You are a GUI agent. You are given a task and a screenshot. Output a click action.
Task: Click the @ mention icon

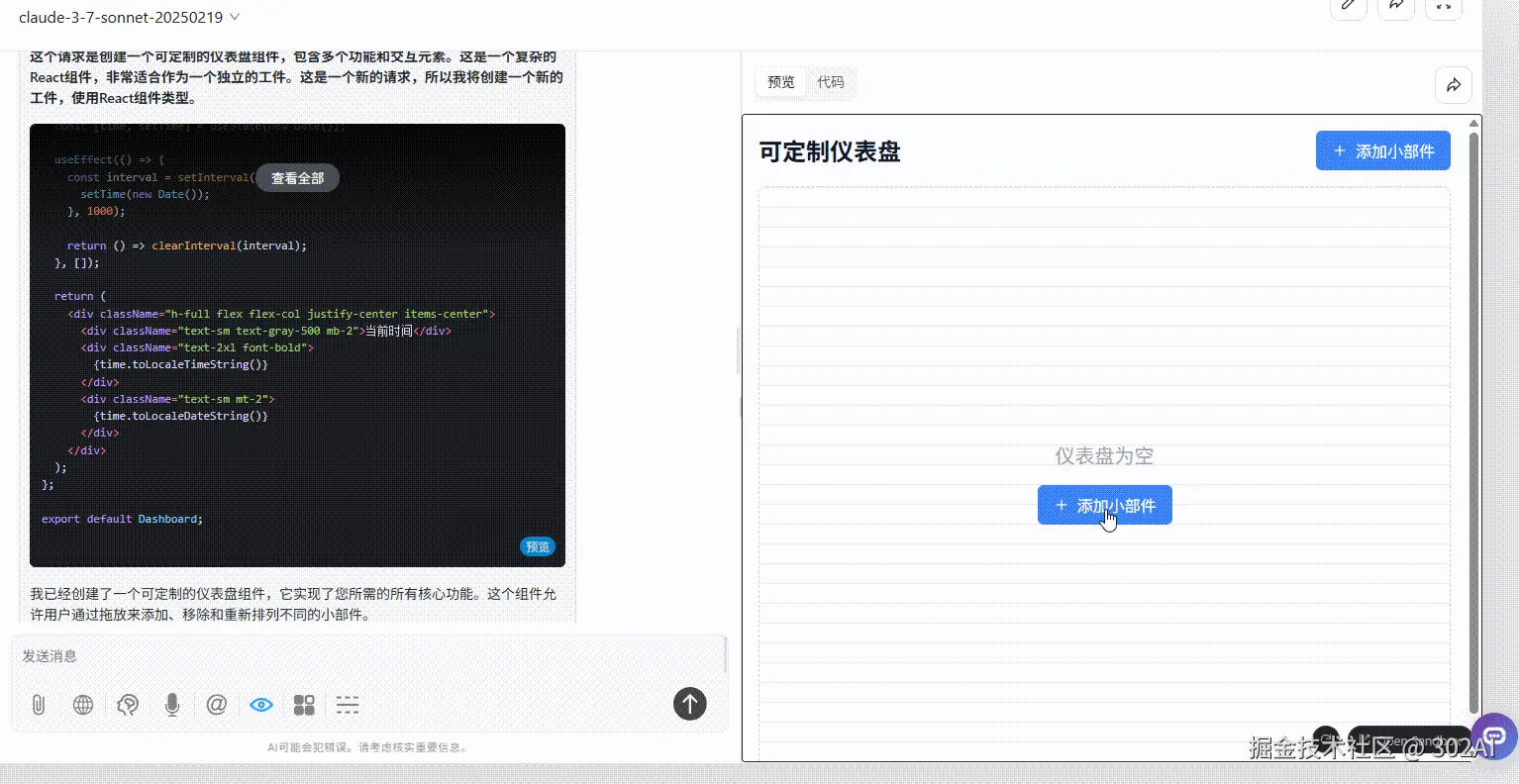pos(217,705)
